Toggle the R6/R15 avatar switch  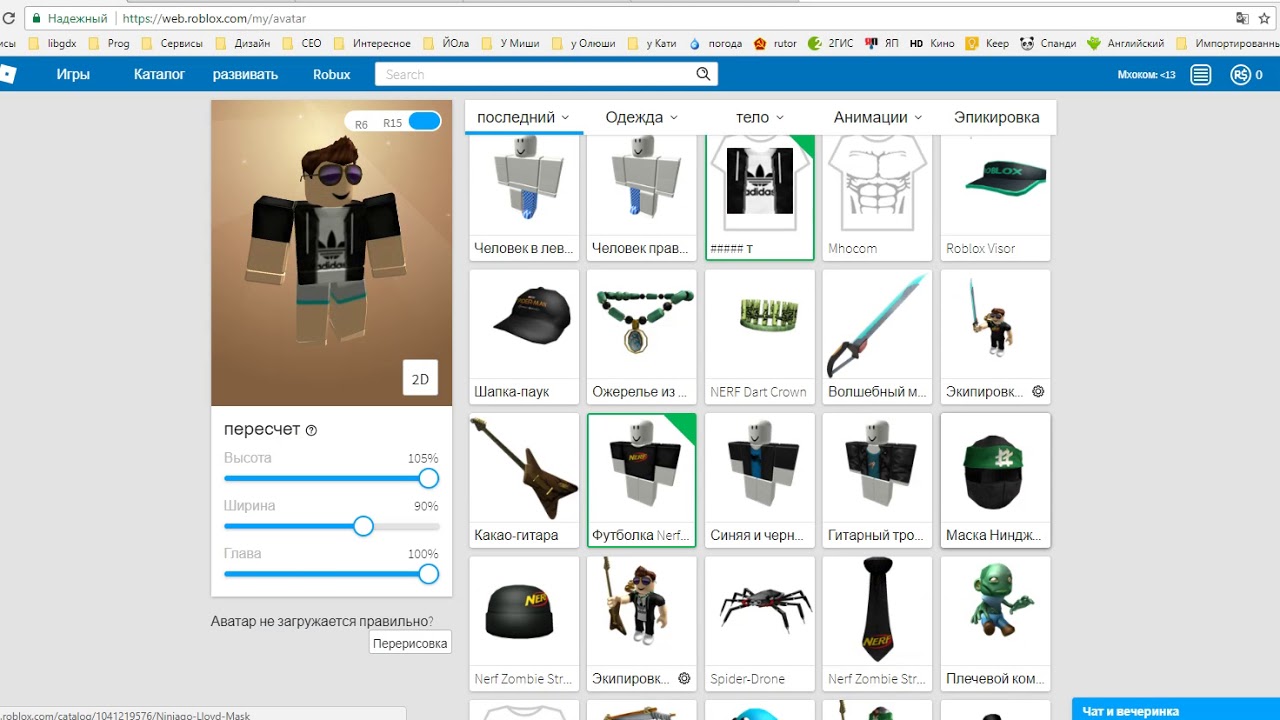click(424, 121)
